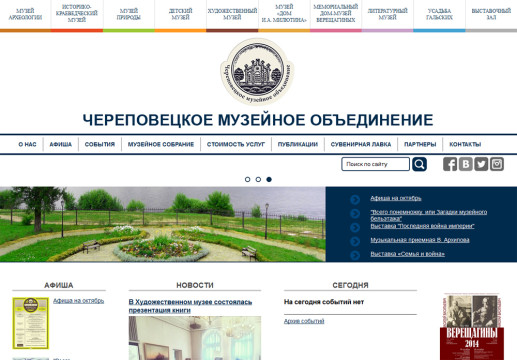Open the ПУБЛИКАЦИИ menu item

(298, 144)
